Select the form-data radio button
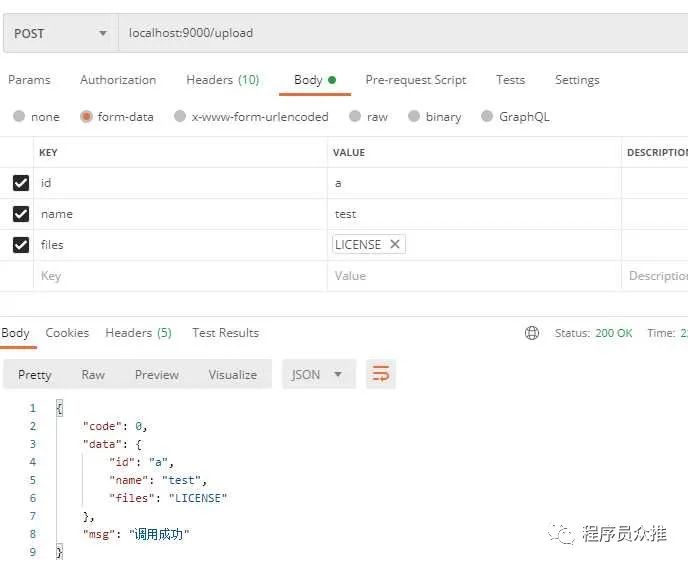The height and width of the screenshot is (564, 688). tap(86, 116)
